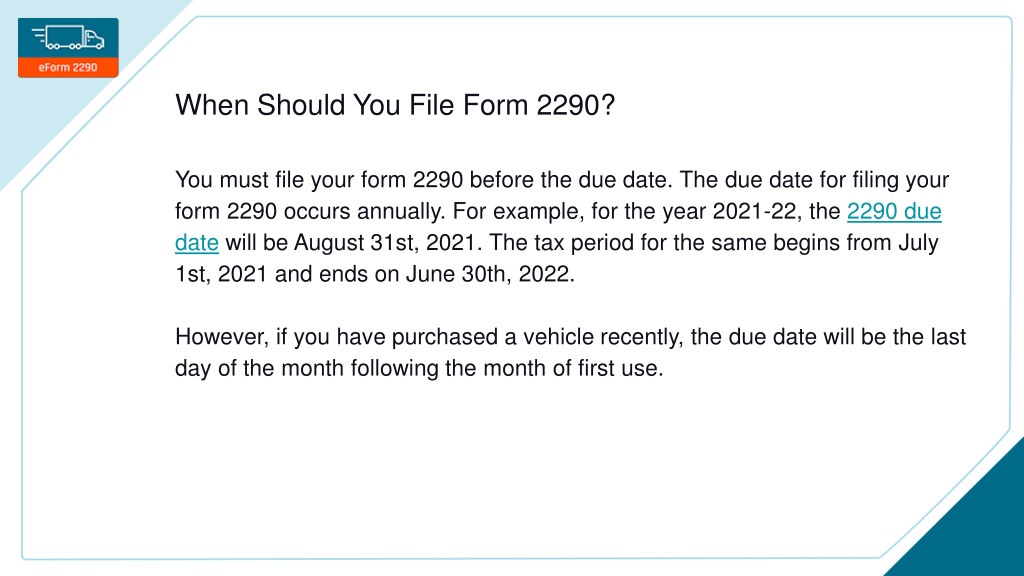This screenshot has height=576, width=1024.
Task: Click the phrase 'You must file your form 2290'
Action: [319, 180]
